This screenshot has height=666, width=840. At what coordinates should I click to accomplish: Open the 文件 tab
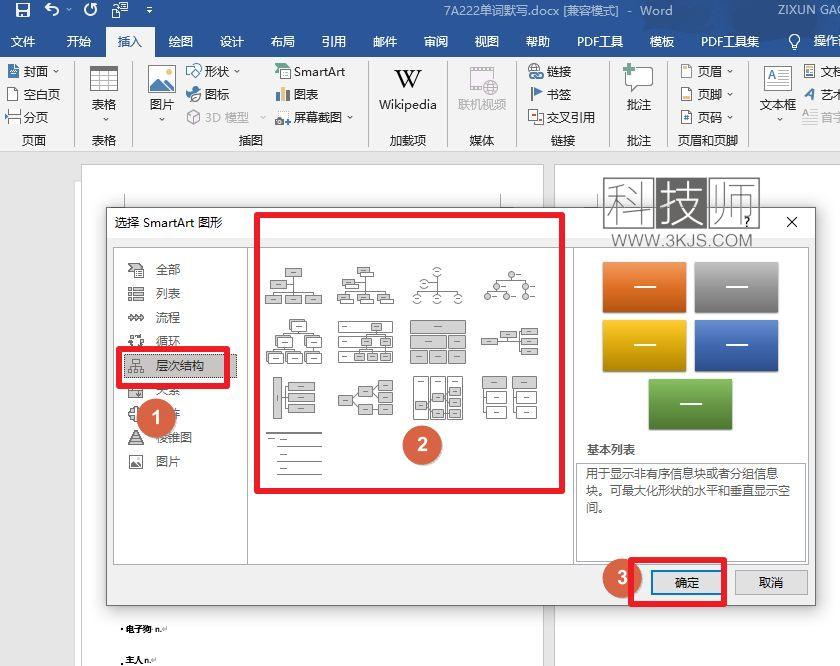coord(22,42)
